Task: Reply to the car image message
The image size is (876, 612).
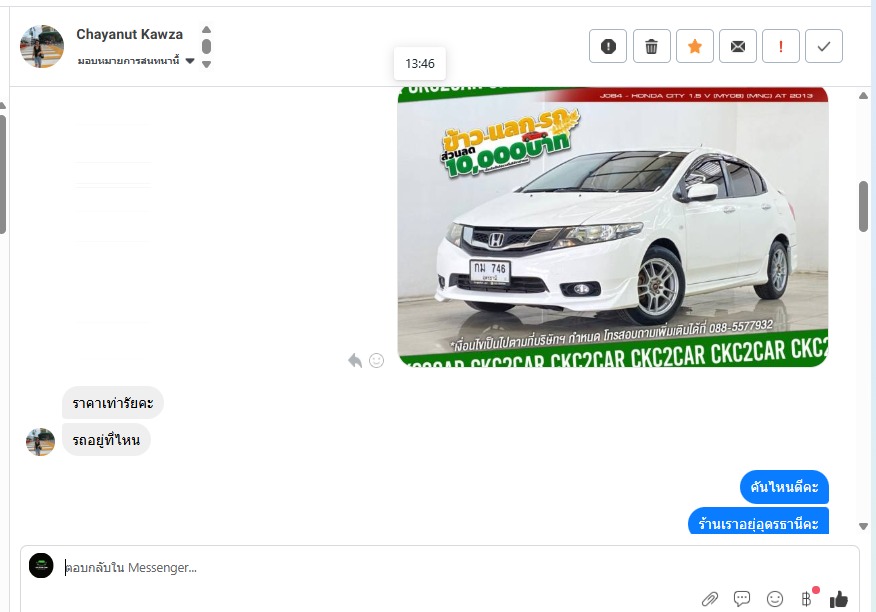Action: coord(355,360)
